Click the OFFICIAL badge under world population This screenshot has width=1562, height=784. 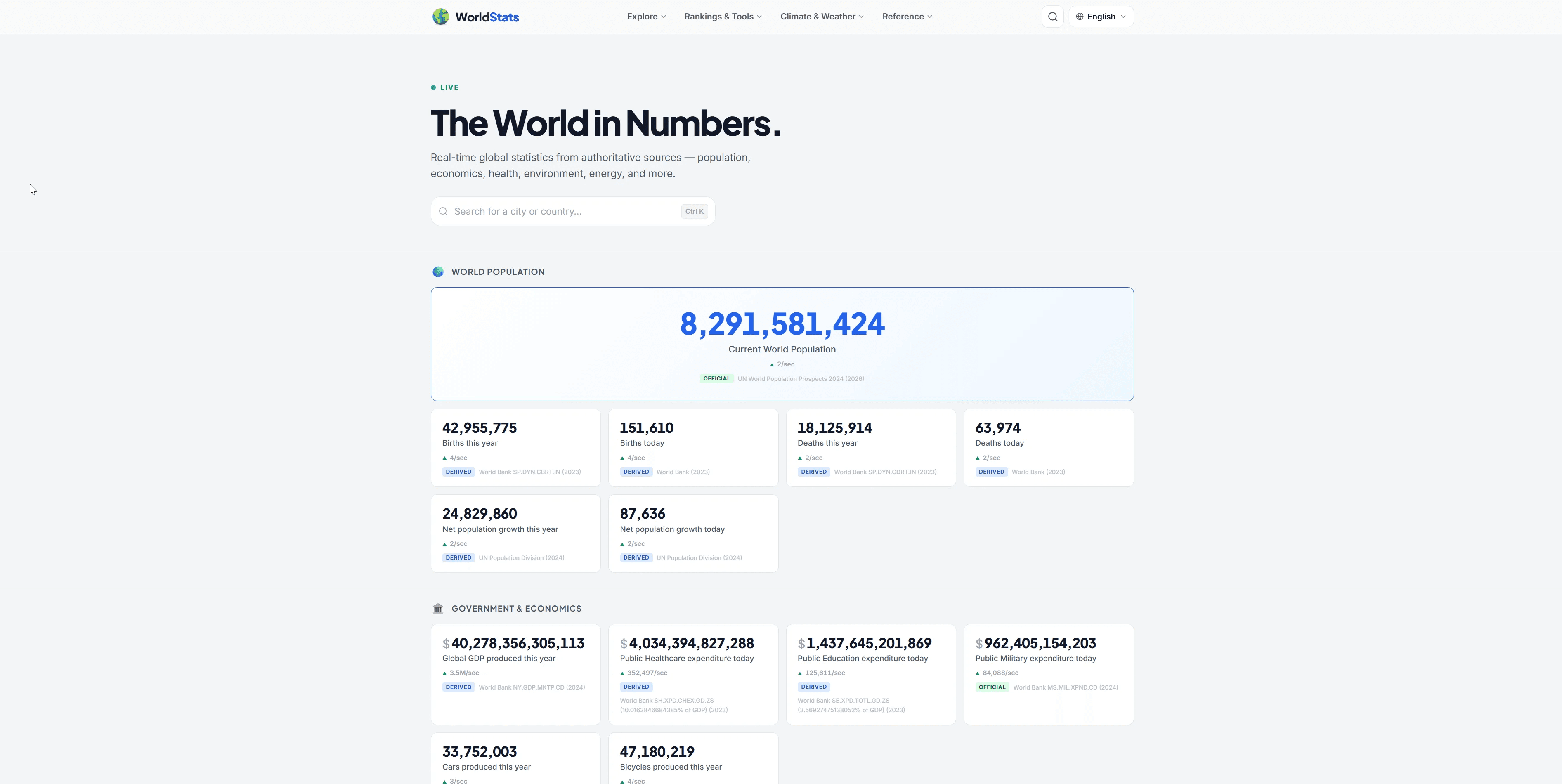tap(716, 378)
